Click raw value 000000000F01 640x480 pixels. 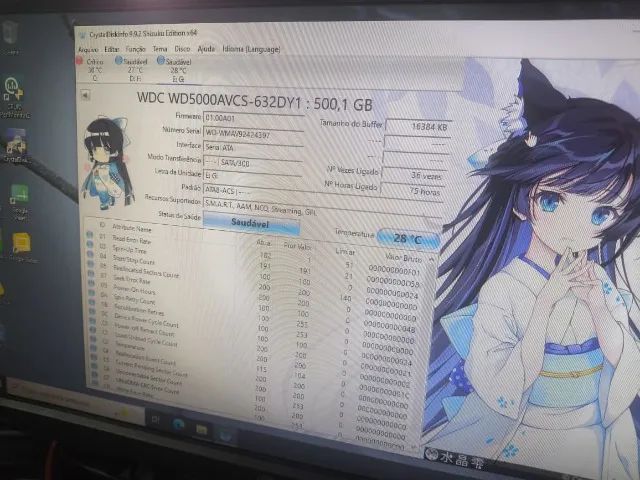pyautogui.click(x=393, y=270)
